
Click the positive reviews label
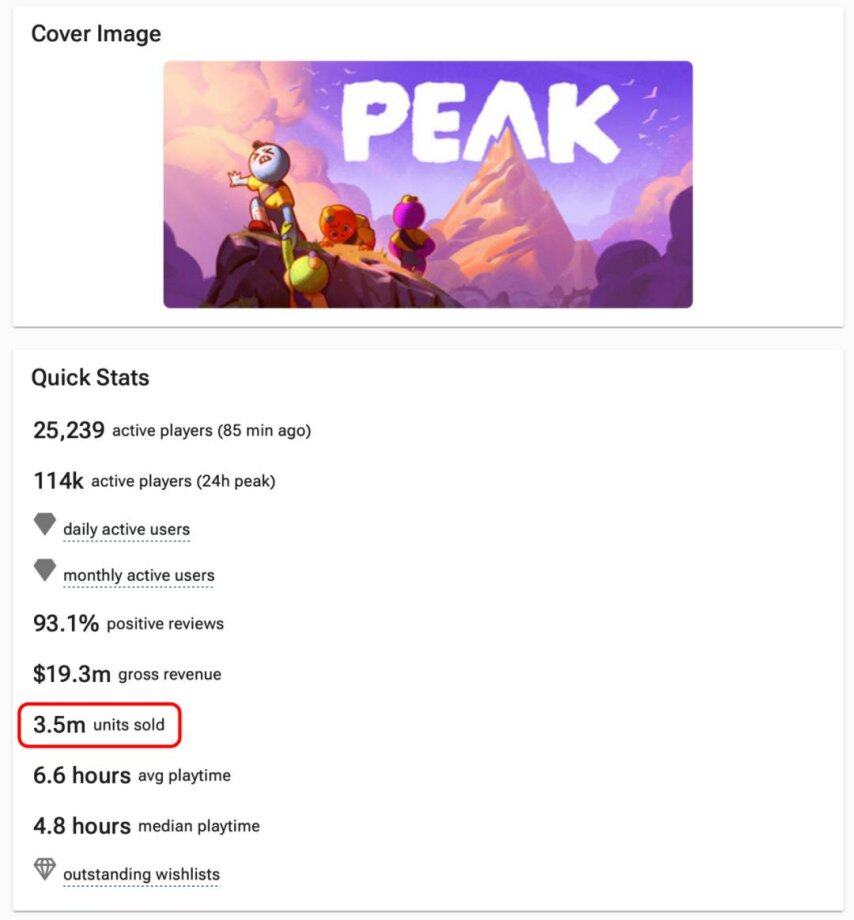pyautogui.click(x=165, y=625)
